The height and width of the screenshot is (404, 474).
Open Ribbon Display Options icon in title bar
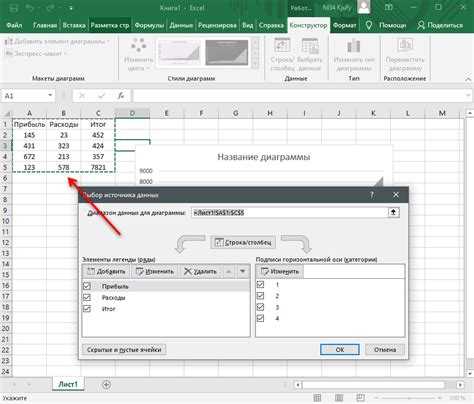pyautogui.click(x=389, y=7)
